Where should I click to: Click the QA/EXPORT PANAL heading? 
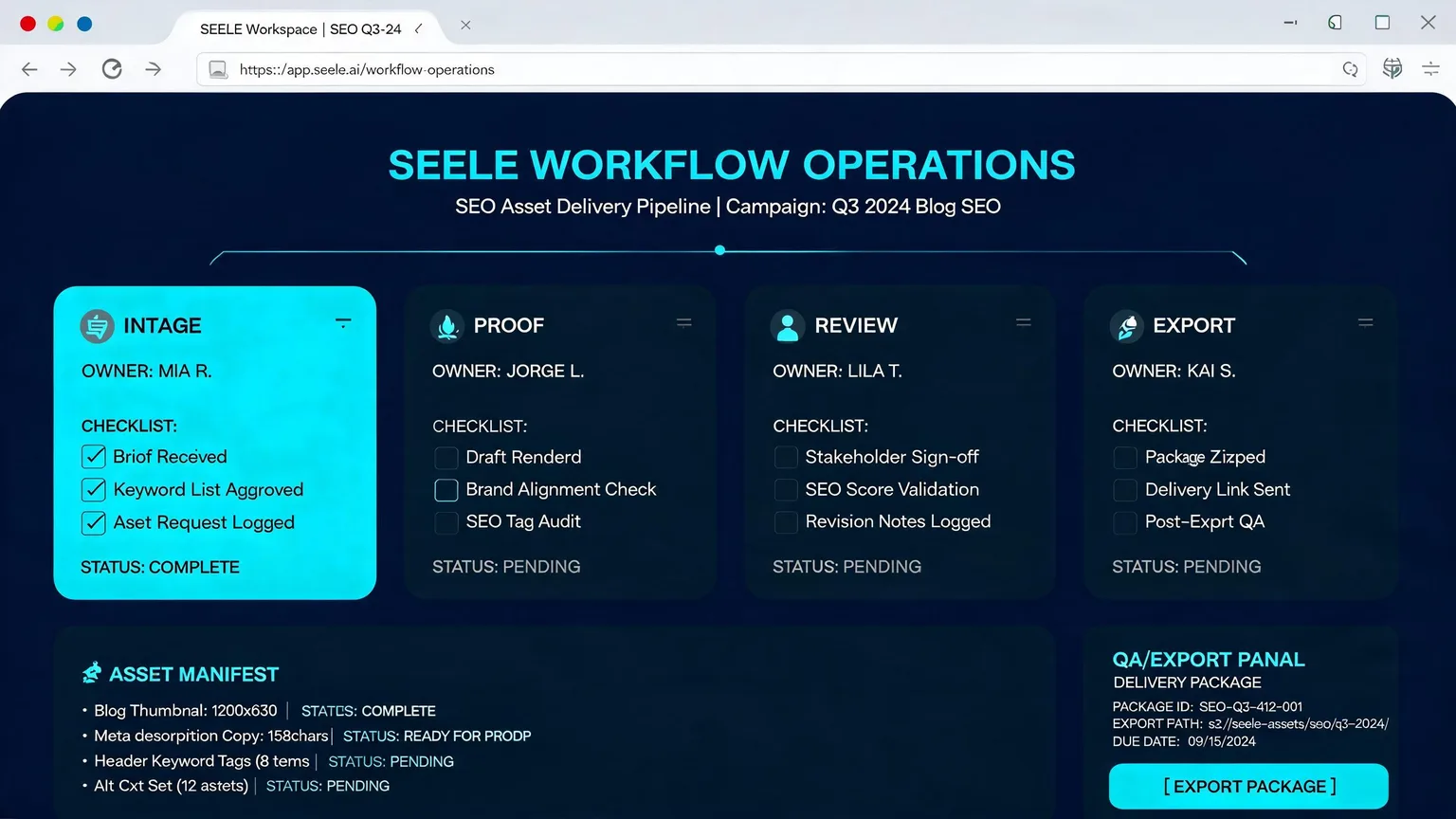point(1209,660)
